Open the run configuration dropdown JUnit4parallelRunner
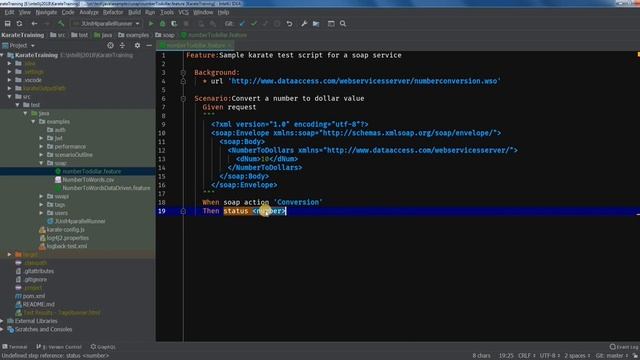This screenshot has width=640, height=360. [x=107, y=24]
